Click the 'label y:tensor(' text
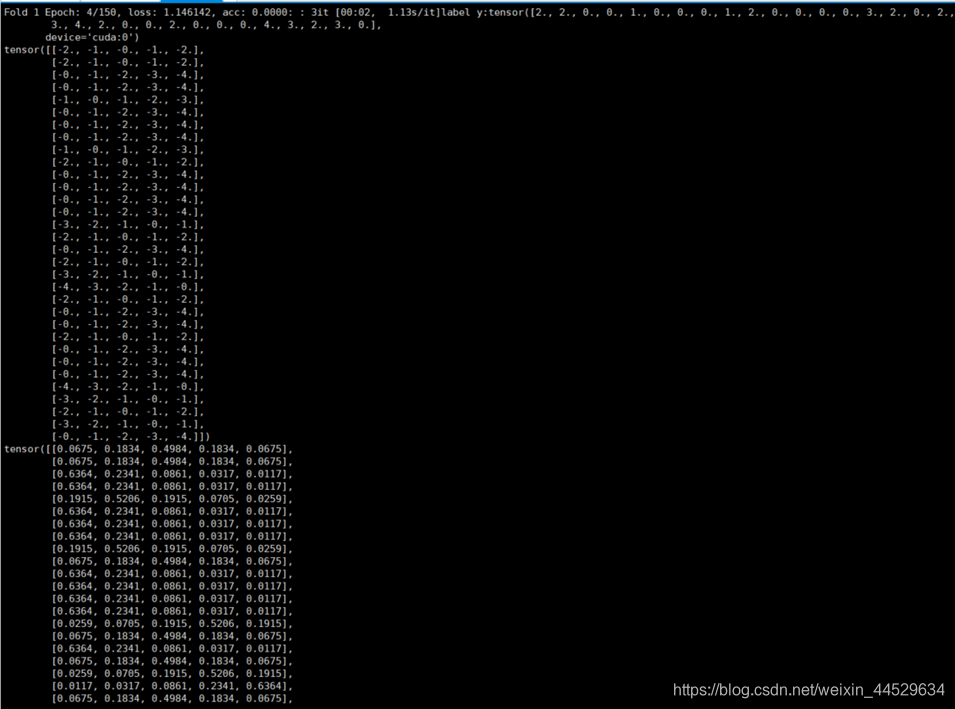This screenshot has height=709, width=955. 485,12
